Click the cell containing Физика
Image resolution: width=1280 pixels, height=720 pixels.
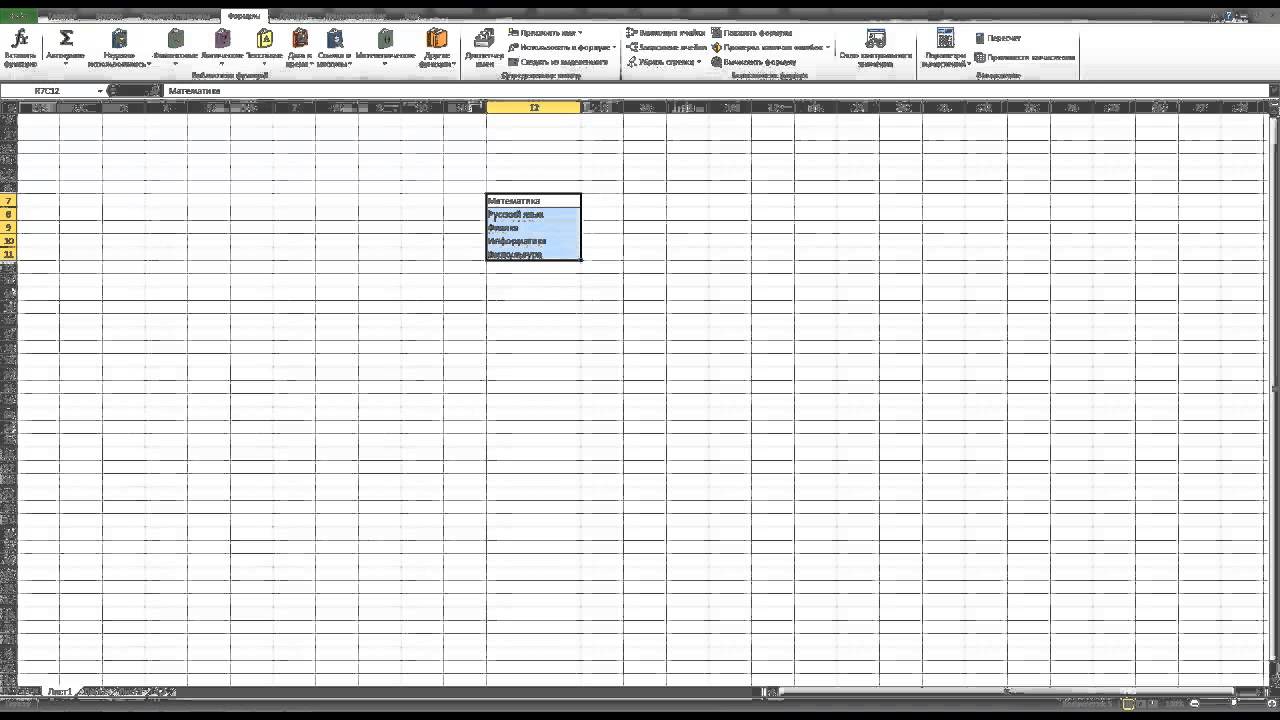[533, 227]
